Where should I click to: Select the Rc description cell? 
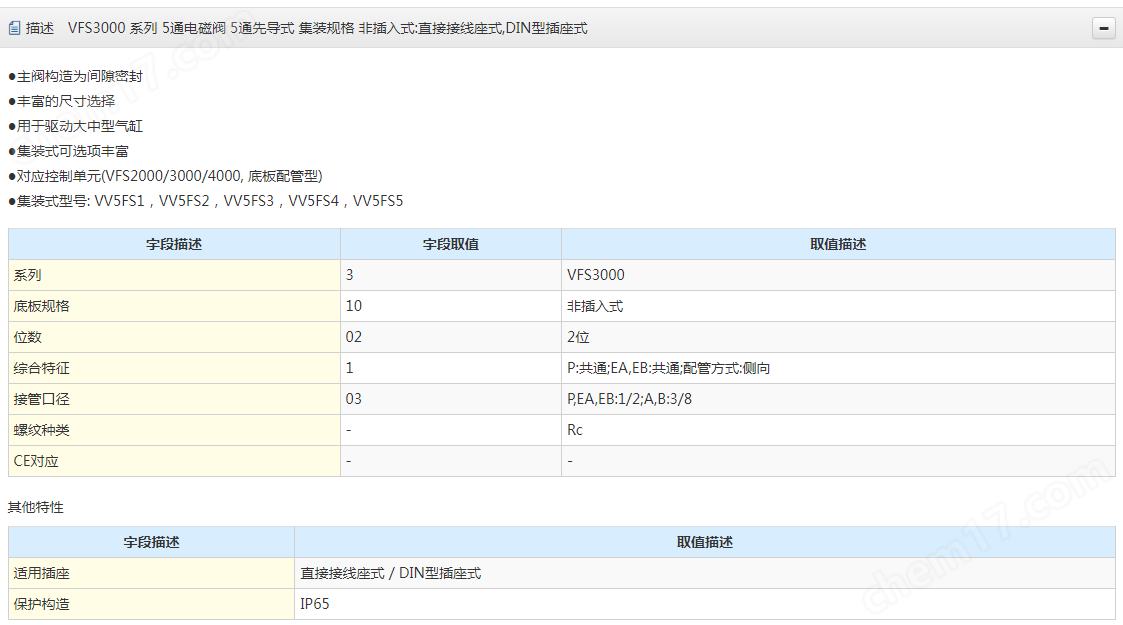[x=838, y=430]
